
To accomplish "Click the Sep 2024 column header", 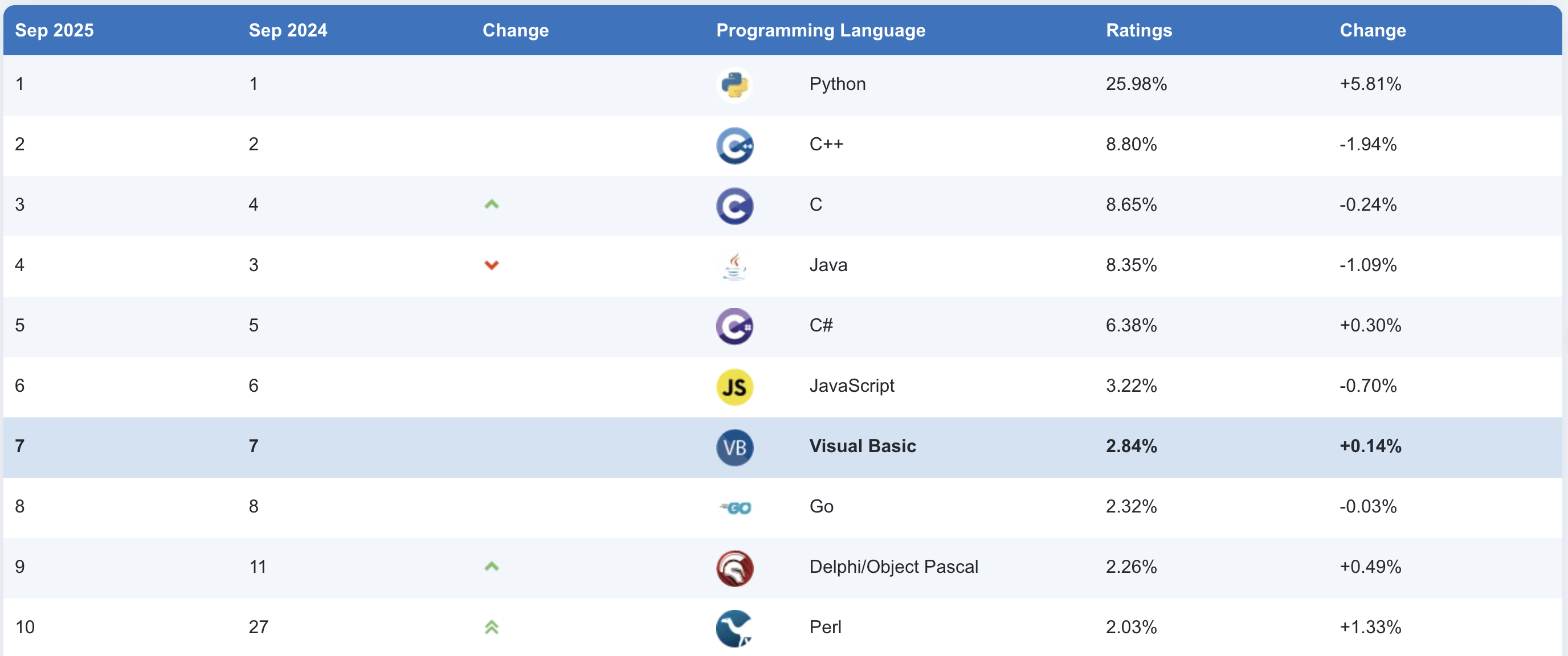I will tap(288, 30).
